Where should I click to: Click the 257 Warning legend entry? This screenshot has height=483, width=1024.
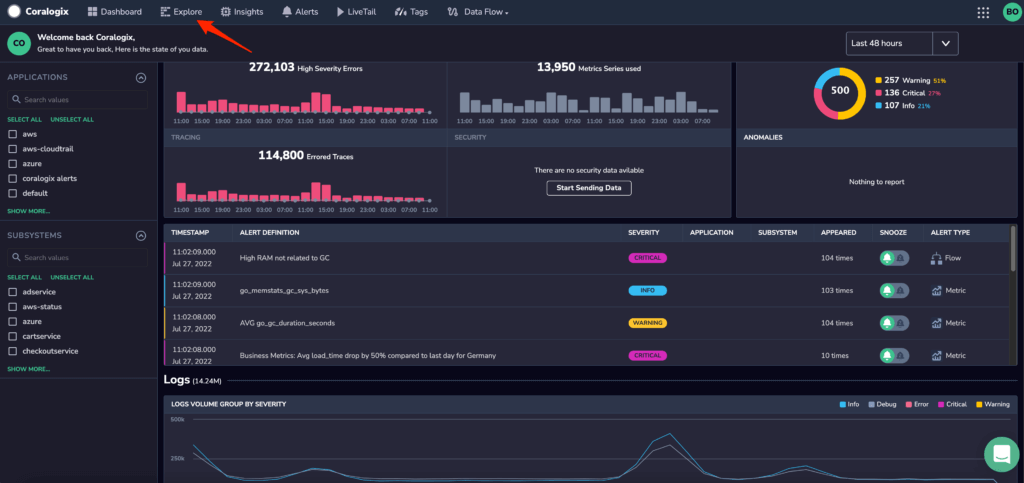(x=910, y=80)
